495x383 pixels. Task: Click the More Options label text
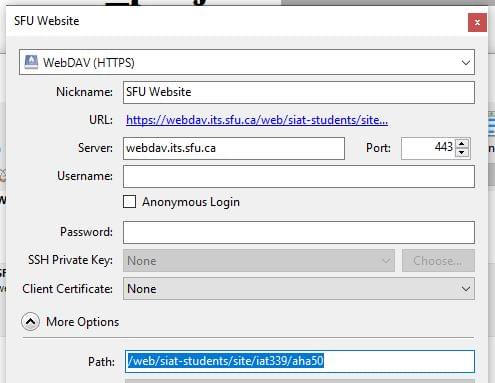pos(83,322)
